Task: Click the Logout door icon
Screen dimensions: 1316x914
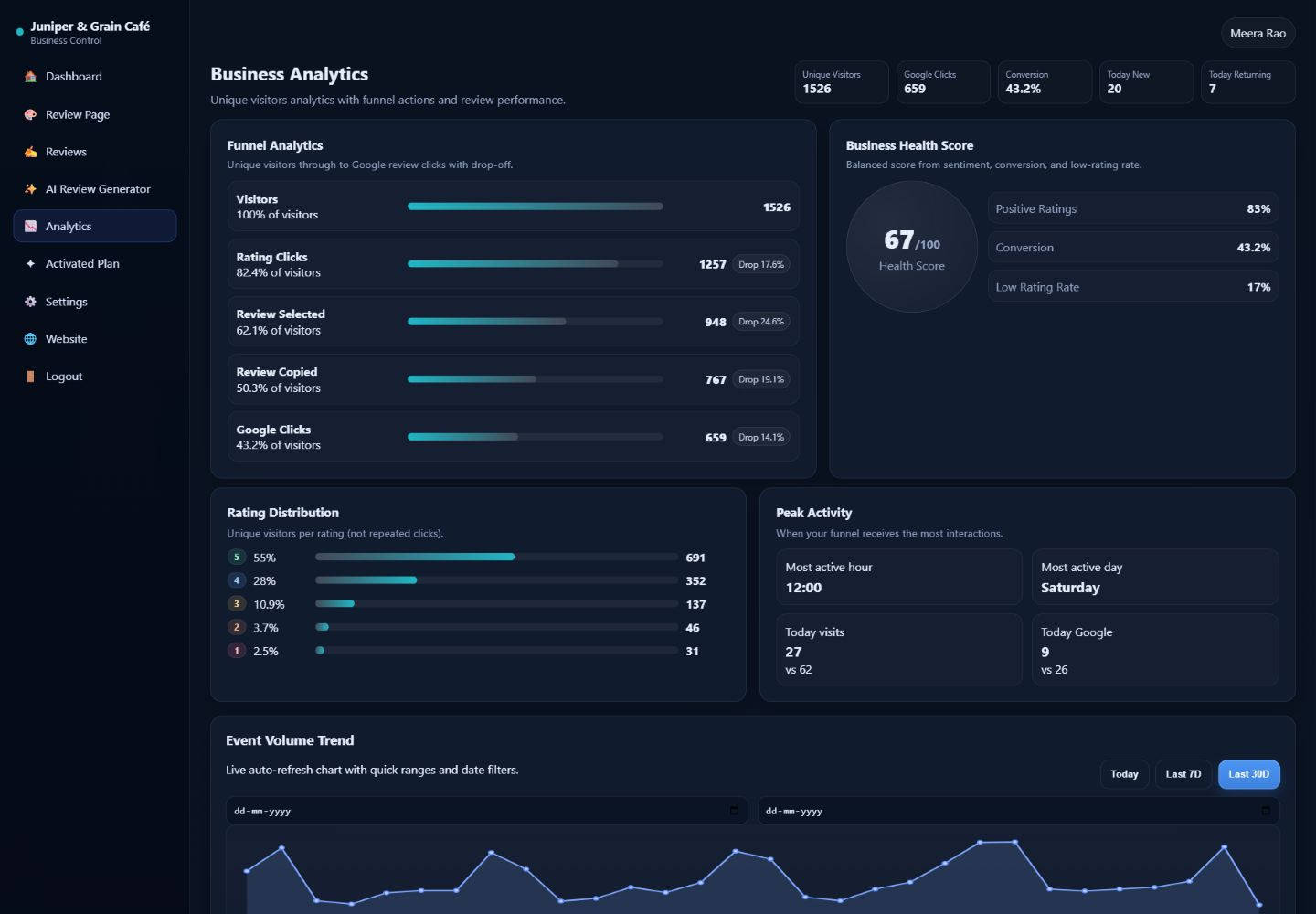Action: pos(30,377)
